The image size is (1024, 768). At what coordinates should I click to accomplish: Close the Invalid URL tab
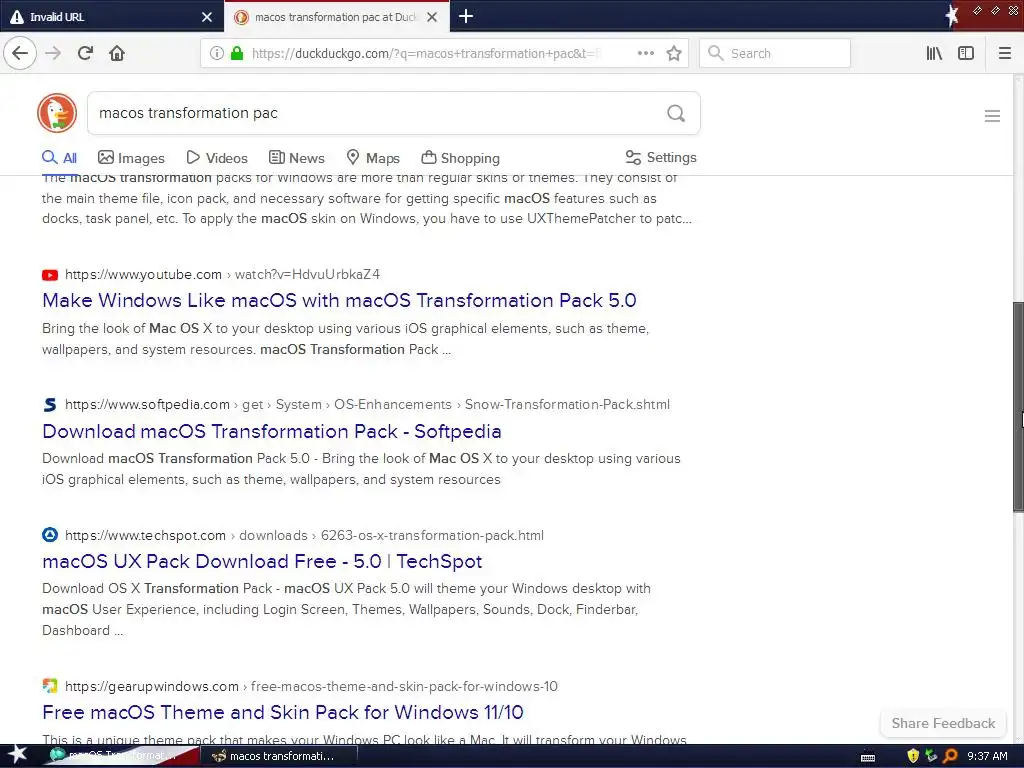[x=207, y=17]
